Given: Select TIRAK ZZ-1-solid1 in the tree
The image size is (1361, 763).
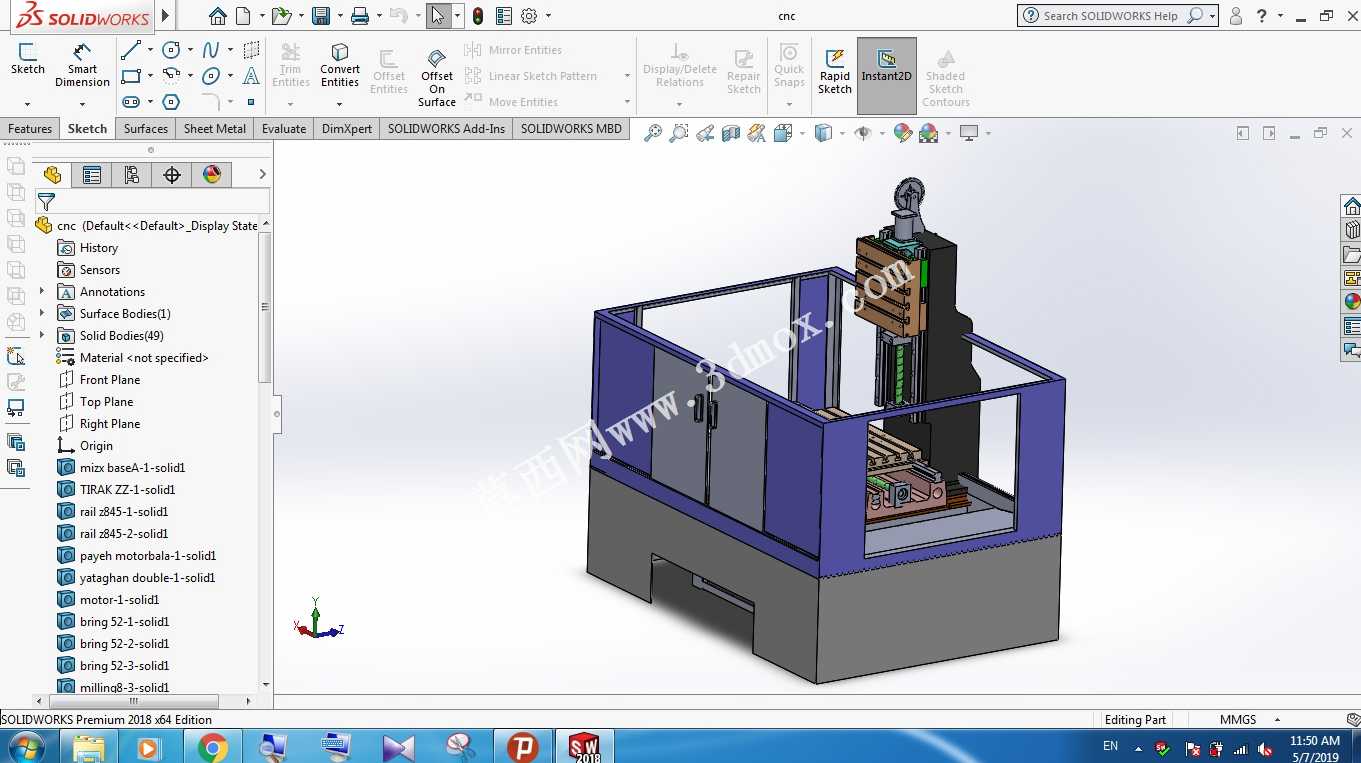Looking at the screenshot, I should click(127, 490).
